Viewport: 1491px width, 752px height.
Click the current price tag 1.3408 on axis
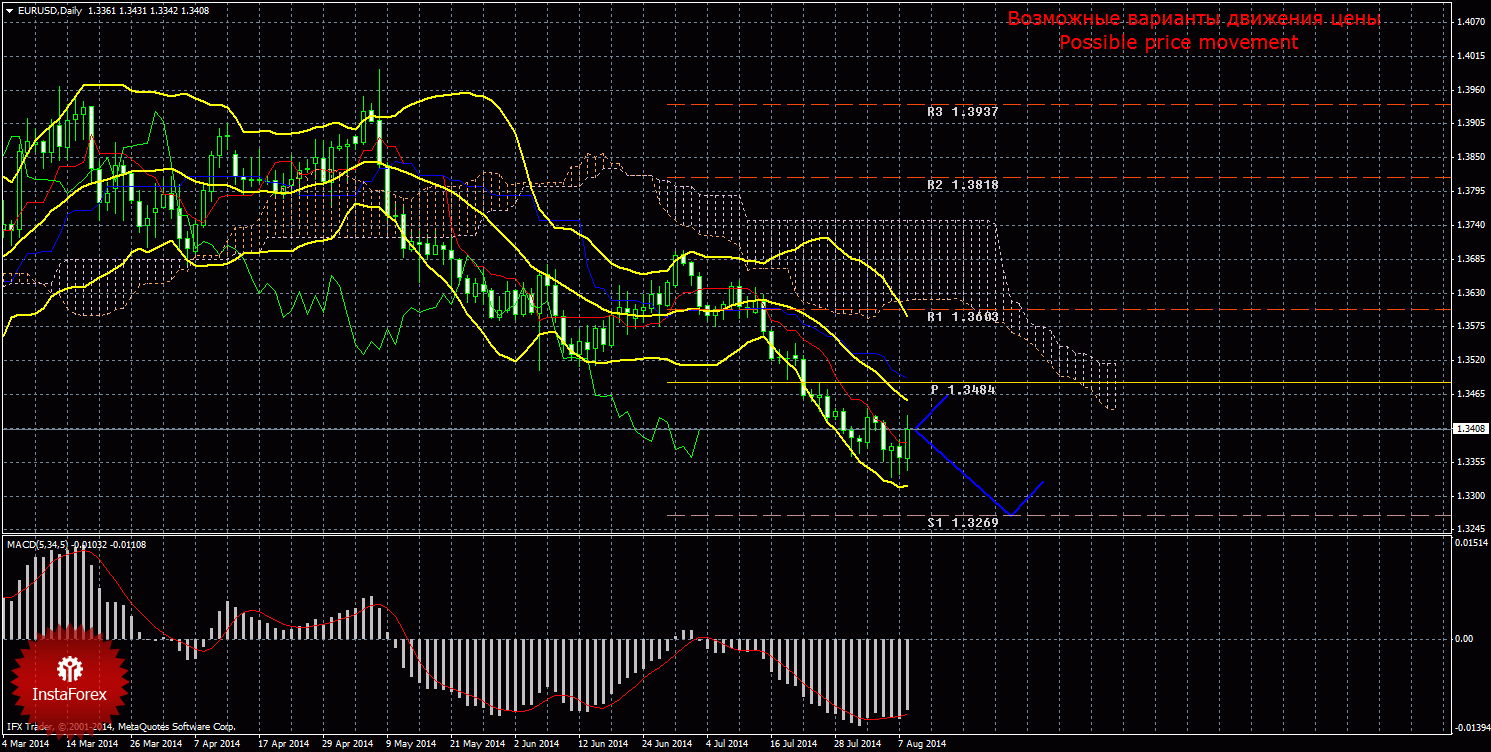click(x=1472, y=428)
